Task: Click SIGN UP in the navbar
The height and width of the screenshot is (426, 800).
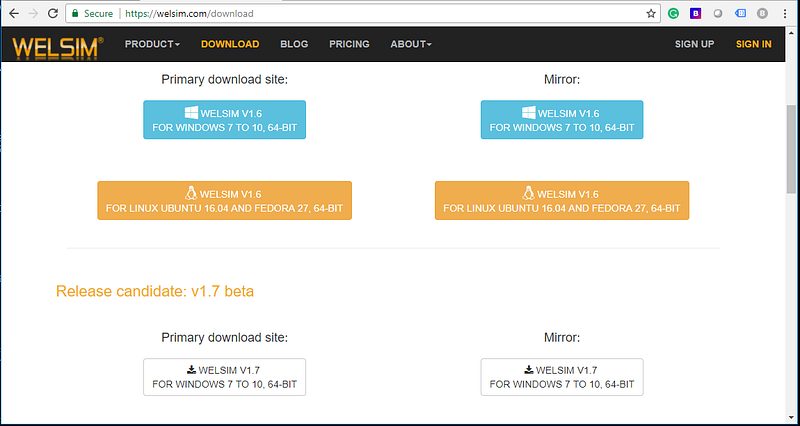Action: tap(694, 44)
